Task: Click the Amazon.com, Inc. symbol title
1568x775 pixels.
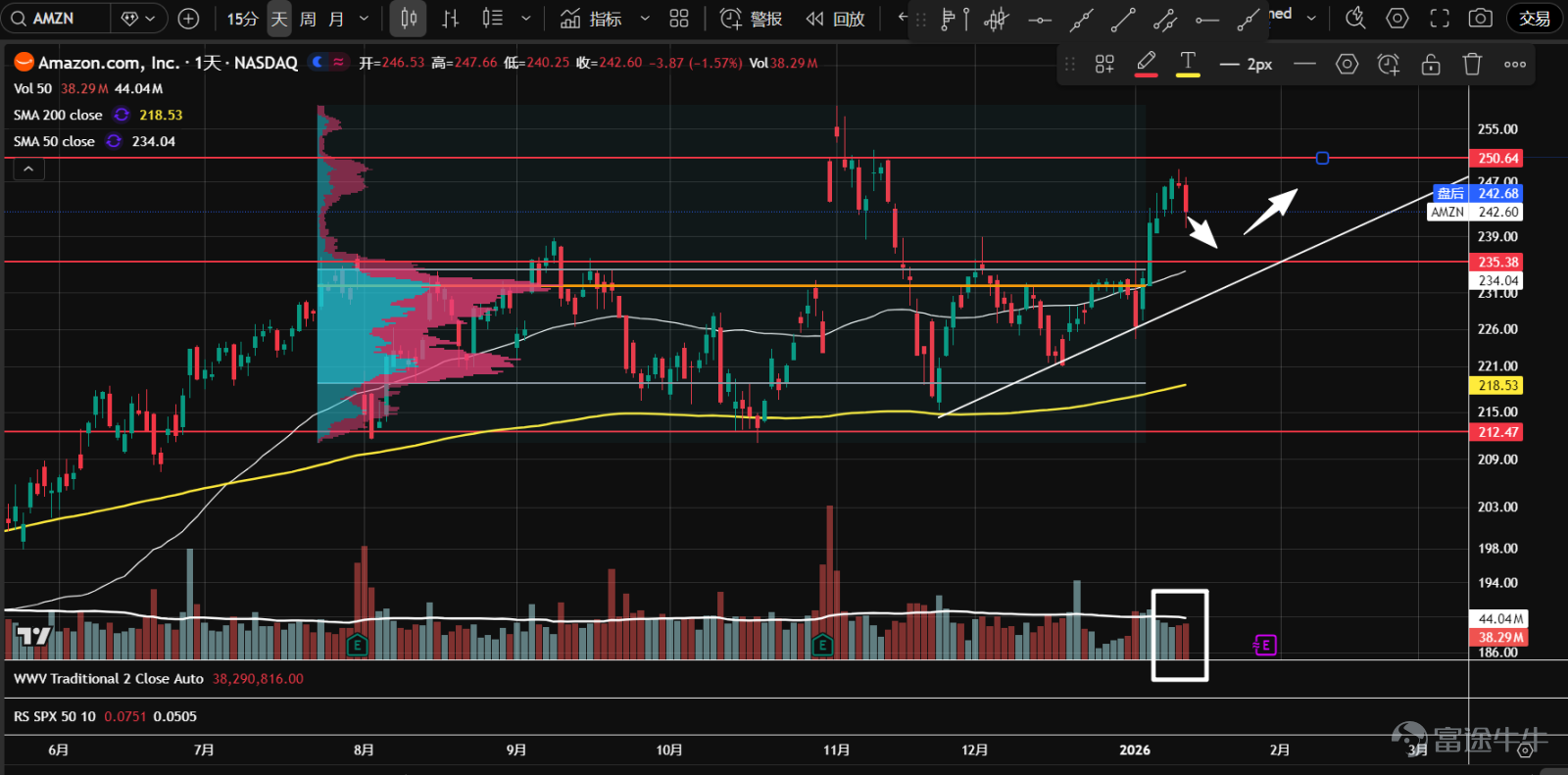Action: 109,62
